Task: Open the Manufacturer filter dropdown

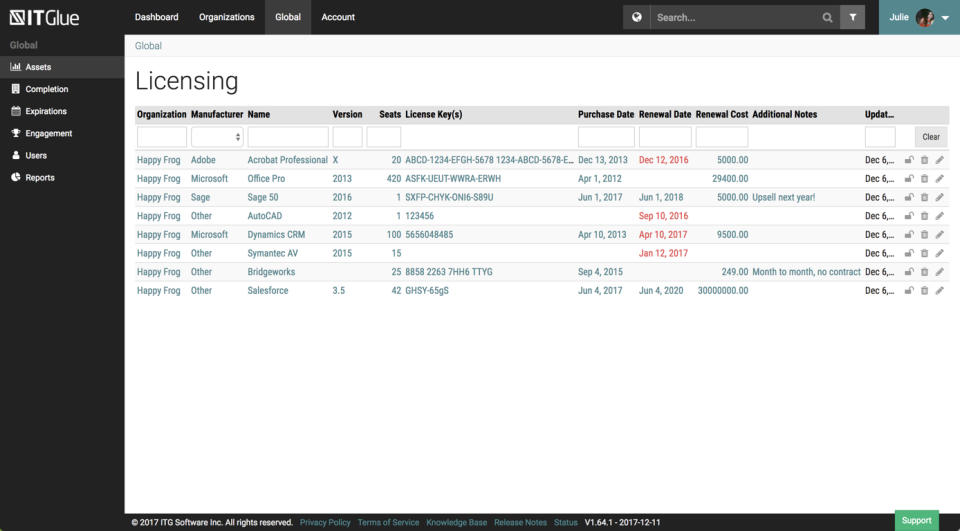Action: click(x=217, y=137)
